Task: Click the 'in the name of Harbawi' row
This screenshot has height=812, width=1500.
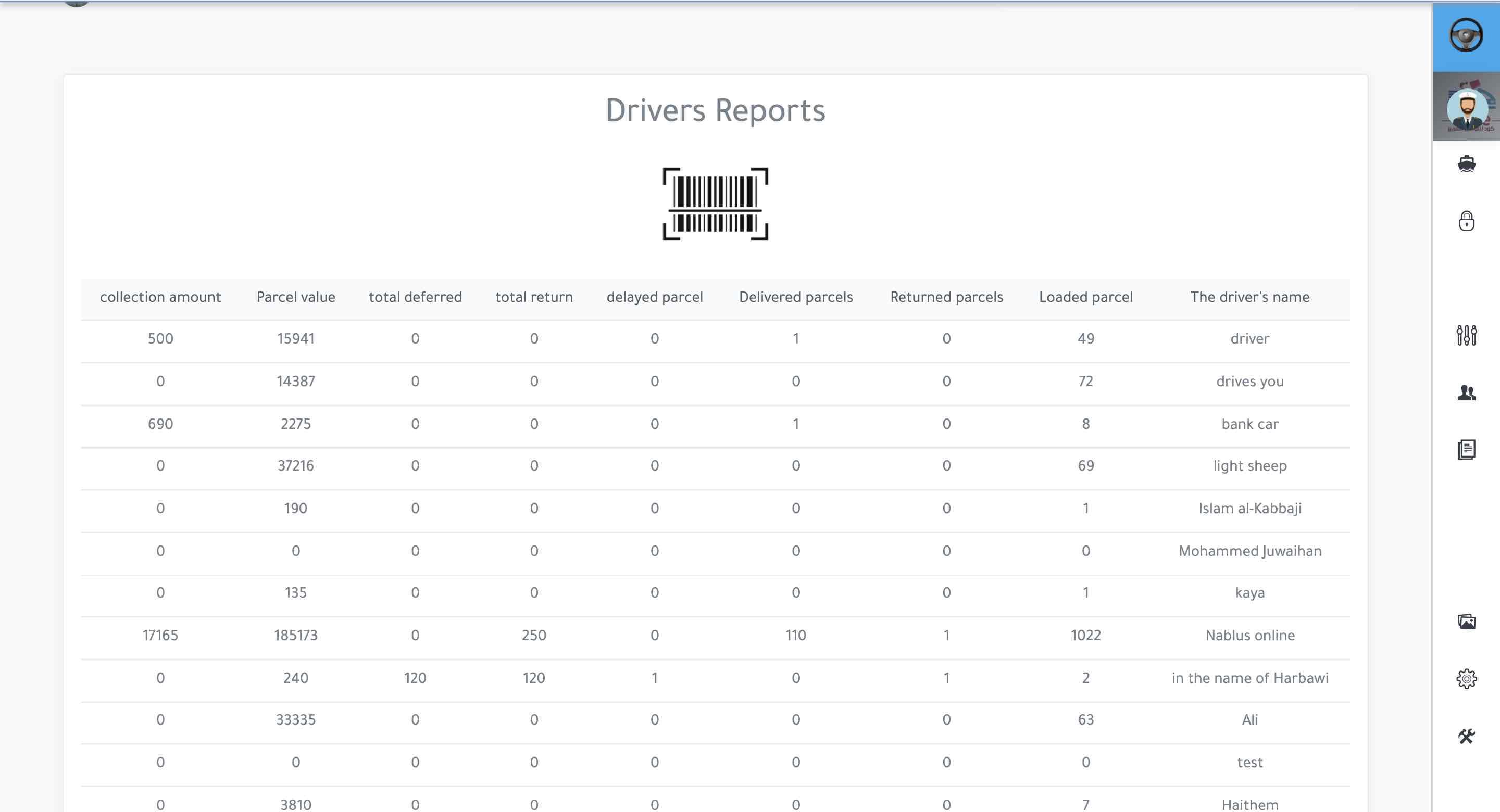Action: (1249, 678)
